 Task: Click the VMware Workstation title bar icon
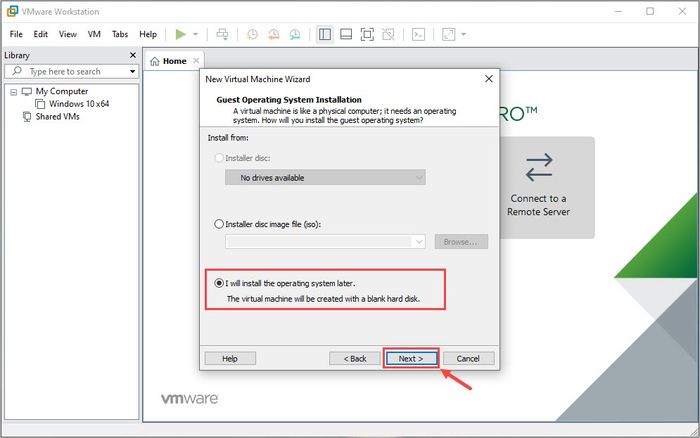(12, 11)
